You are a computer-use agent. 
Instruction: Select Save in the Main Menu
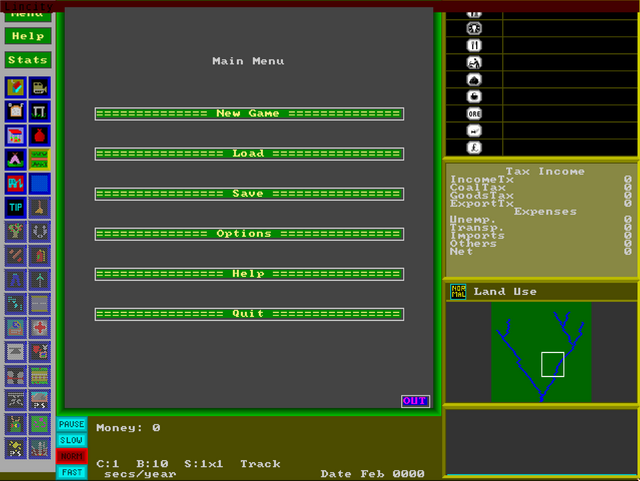pos(249,194)
